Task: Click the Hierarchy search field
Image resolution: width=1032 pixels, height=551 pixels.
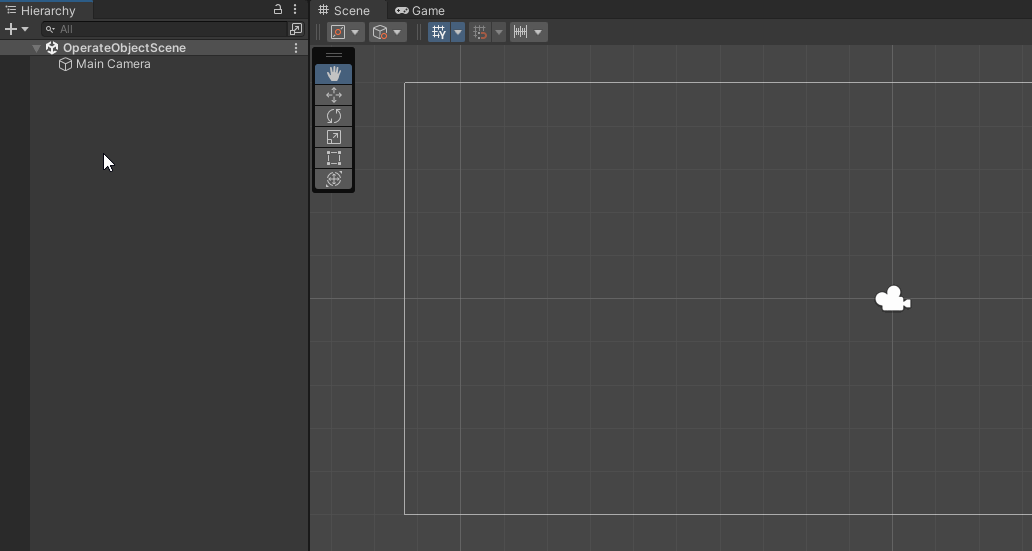Action: [165, 29]
